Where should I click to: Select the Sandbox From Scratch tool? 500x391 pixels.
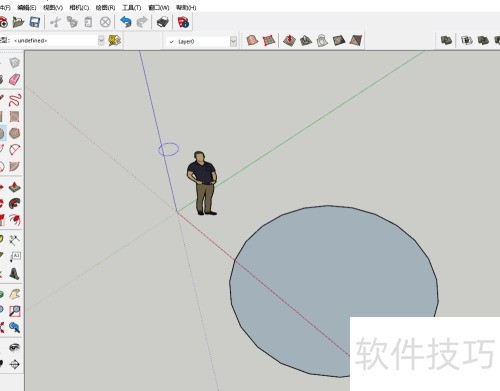click(269, 40)
